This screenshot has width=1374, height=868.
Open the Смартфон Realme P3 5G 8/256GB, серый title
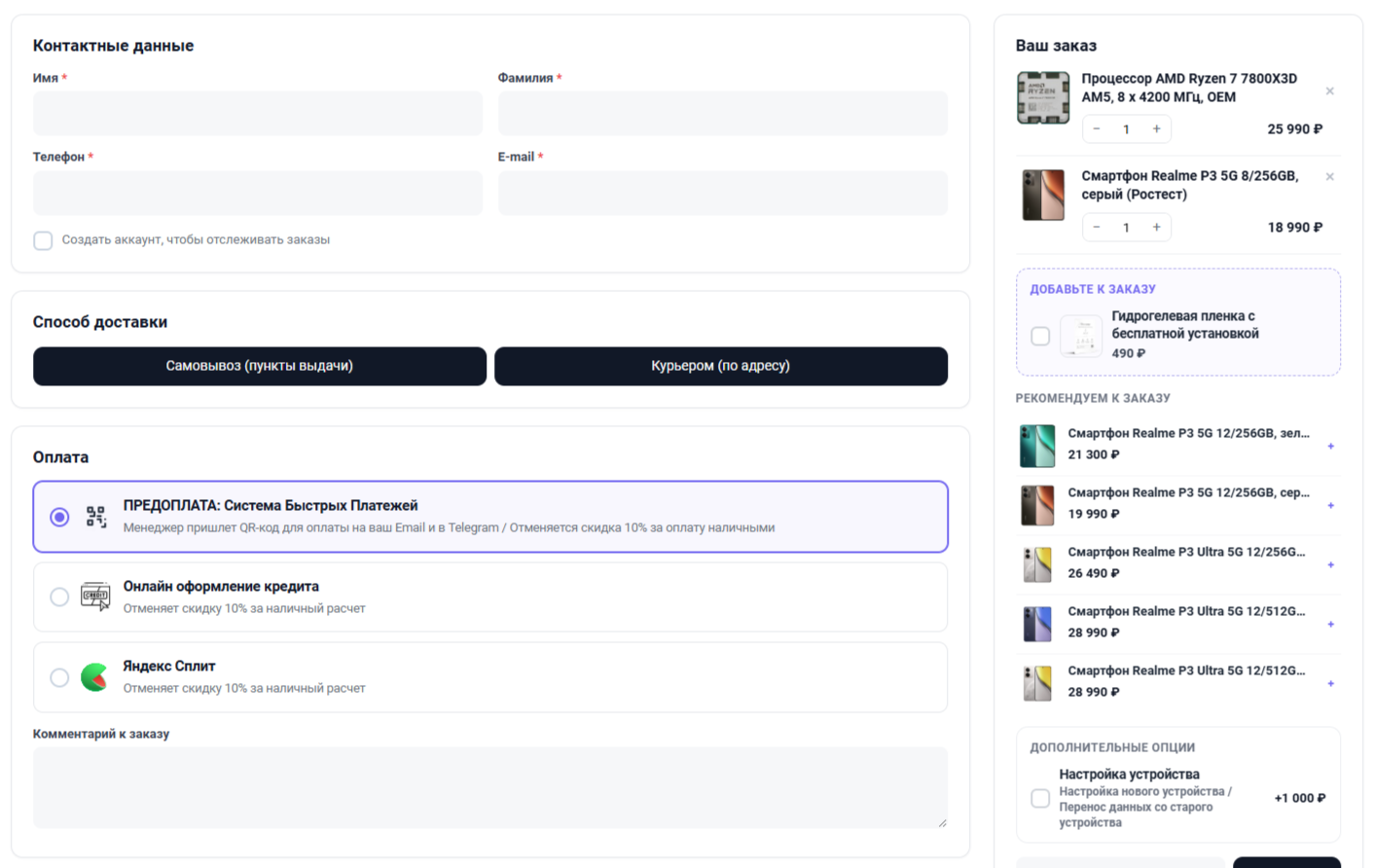click(1190, 185)
